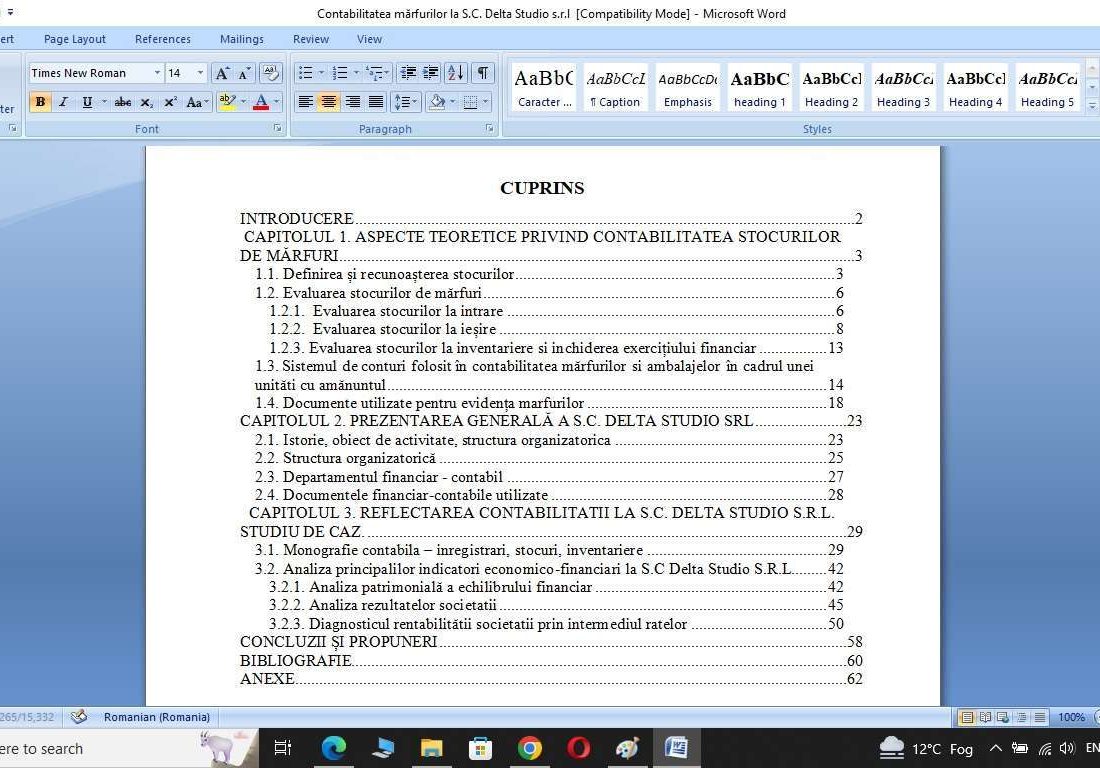Clear formatting with the eraser icon
1100x768 pixels.
pos(270,73)
